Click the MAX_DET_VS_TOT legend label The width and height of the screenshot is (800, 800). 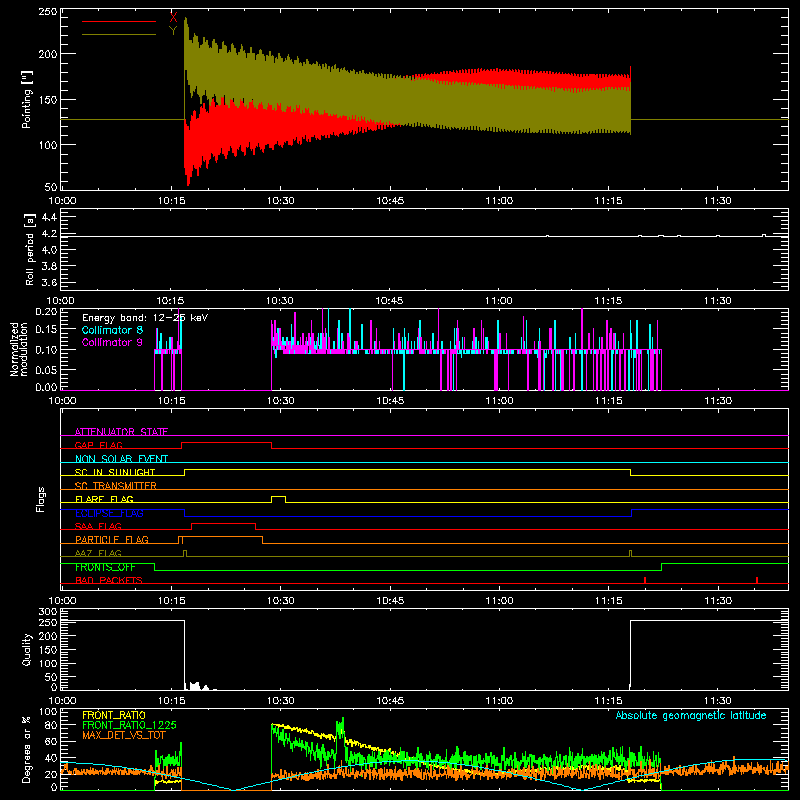123,735
